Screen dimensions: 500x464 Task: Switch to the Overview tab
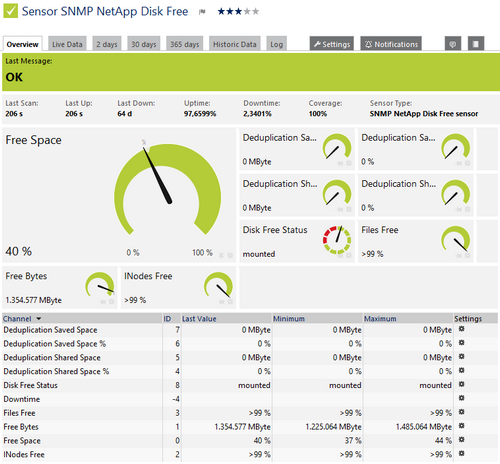(x=22, y=44)
